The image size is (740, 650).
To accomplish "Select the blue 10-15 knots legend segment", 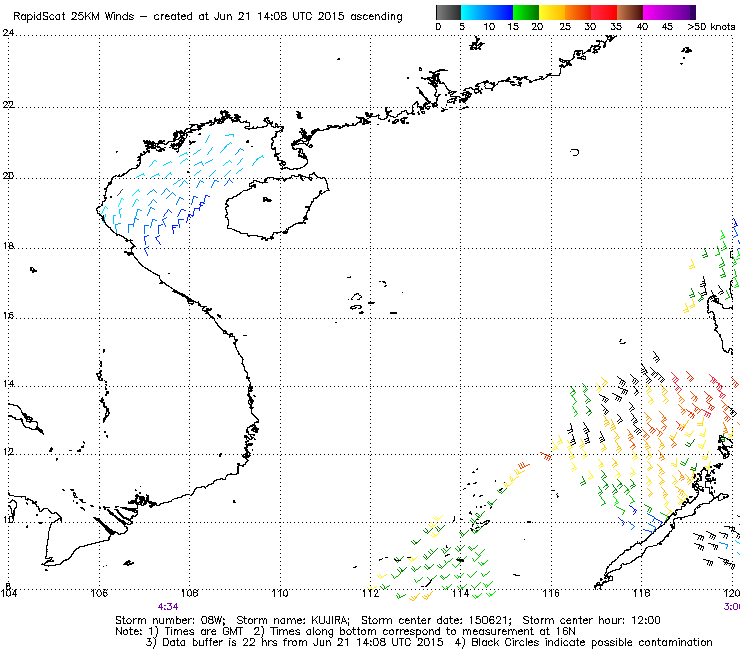I will (x=500, y=12).
